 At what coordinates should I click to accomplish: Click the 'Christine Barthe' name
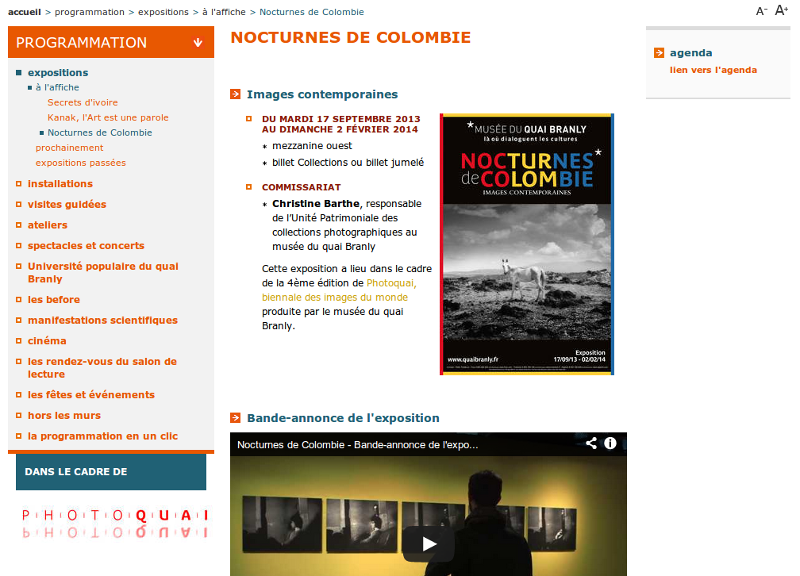coord(316,204)
